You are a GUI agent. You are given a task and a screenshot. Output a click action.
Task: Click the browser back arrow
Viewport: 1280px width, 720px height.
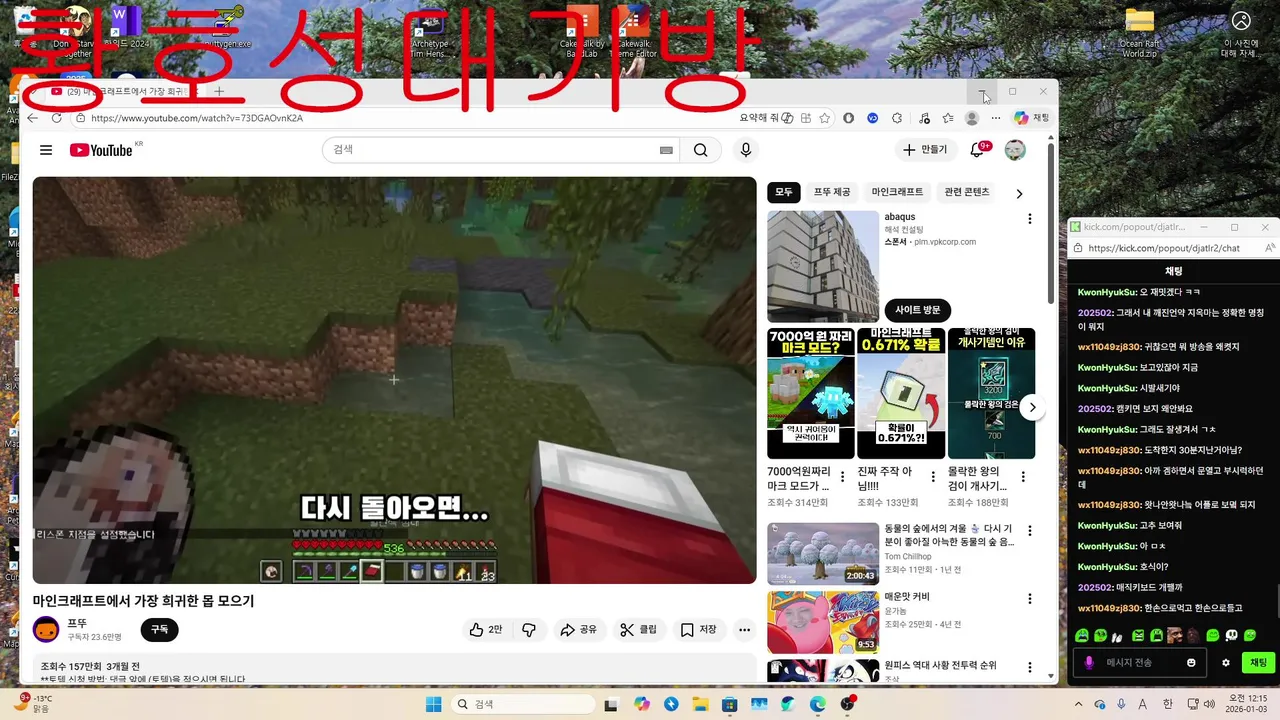[x=32, y=118]
